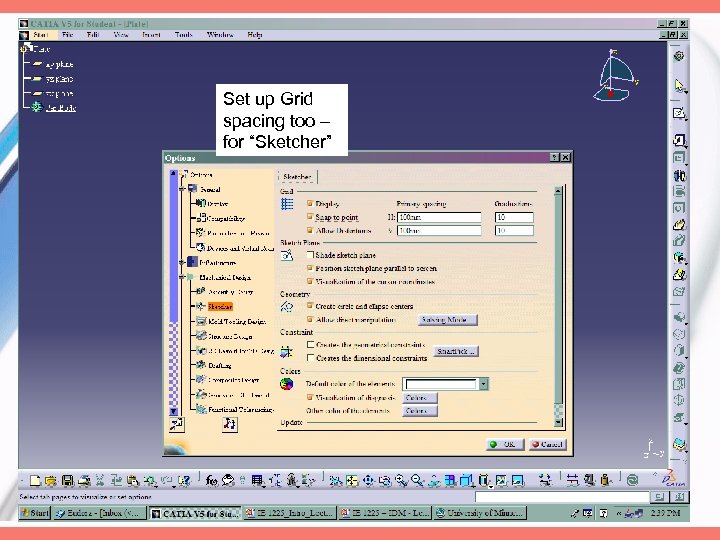This screenshot has height=540, width=720.
Task: Click the Solving Mode button
Action: click(447, 320)
